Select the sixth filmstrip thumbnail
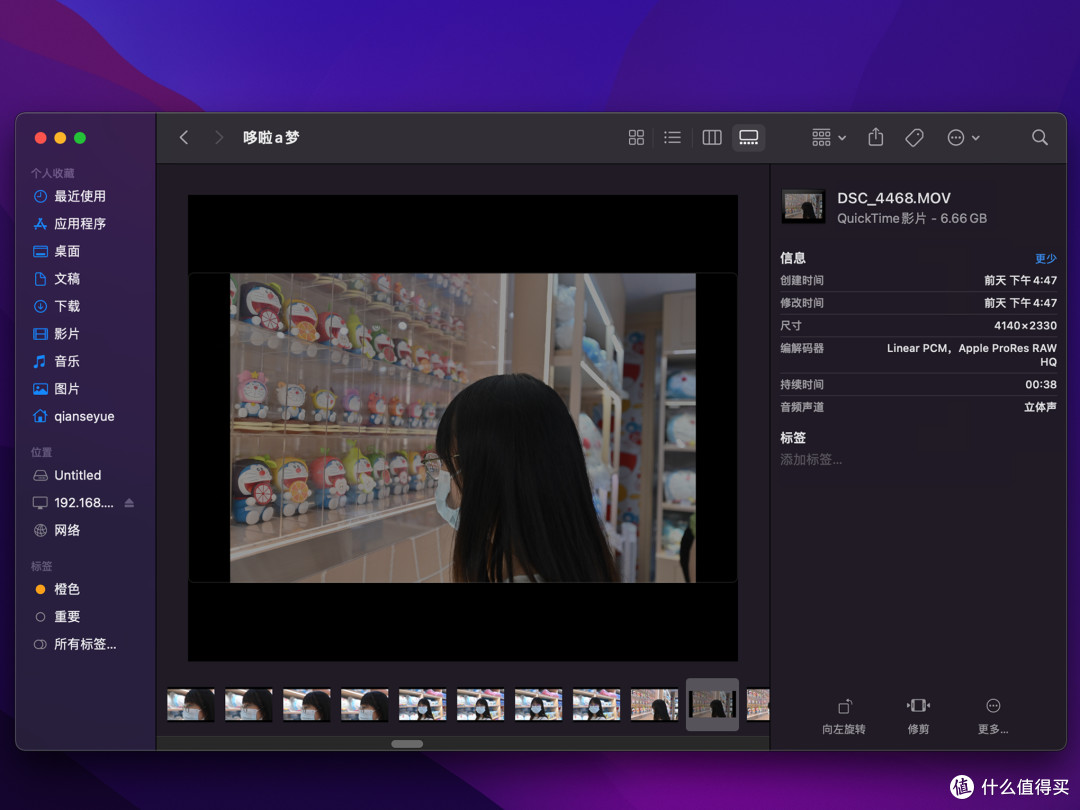The height and width of the screenshot is (810, 1080). point(480,705)
